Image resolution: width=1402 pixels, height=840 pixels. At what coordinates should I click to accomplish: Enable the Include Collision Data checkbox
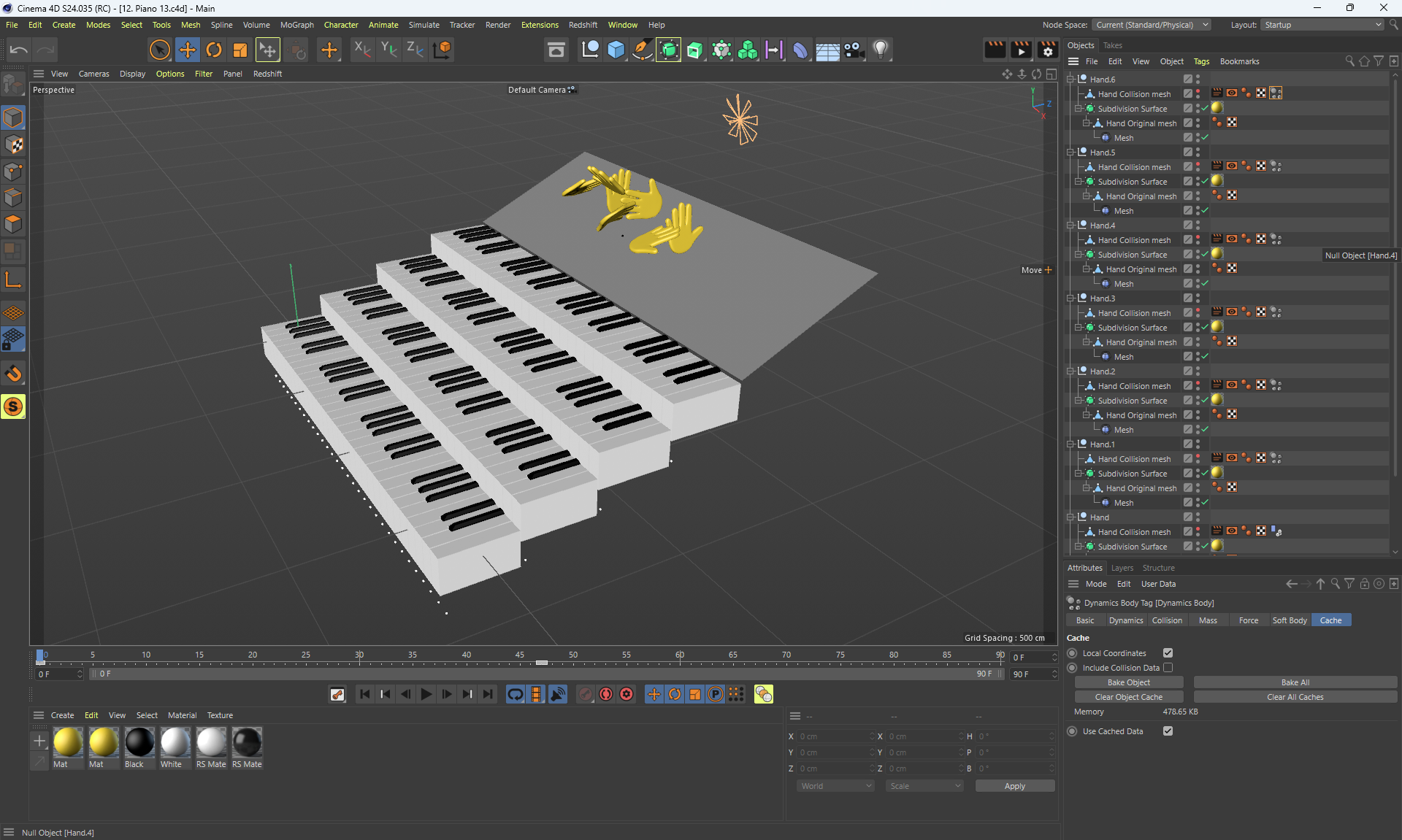(x=1168, y=668)
